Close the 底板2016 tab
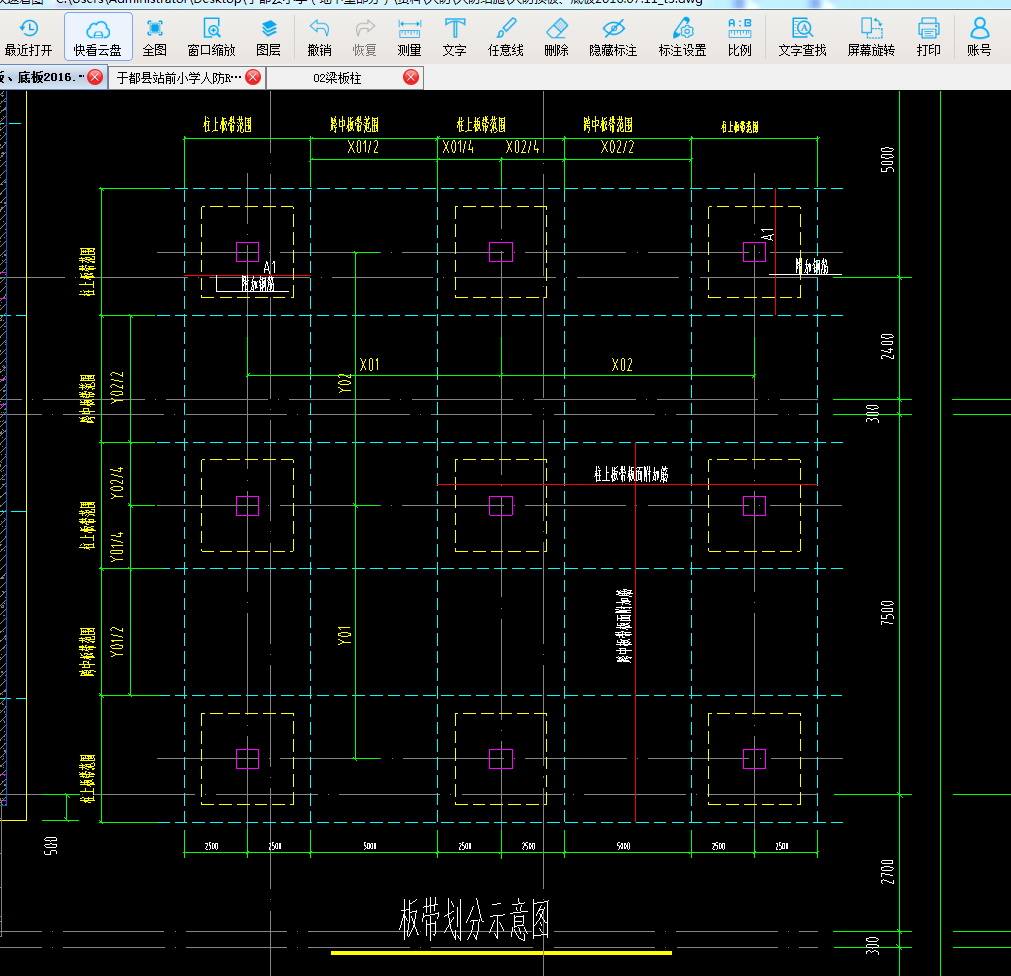The image size is (1011, 976). (x=95, y=77)
